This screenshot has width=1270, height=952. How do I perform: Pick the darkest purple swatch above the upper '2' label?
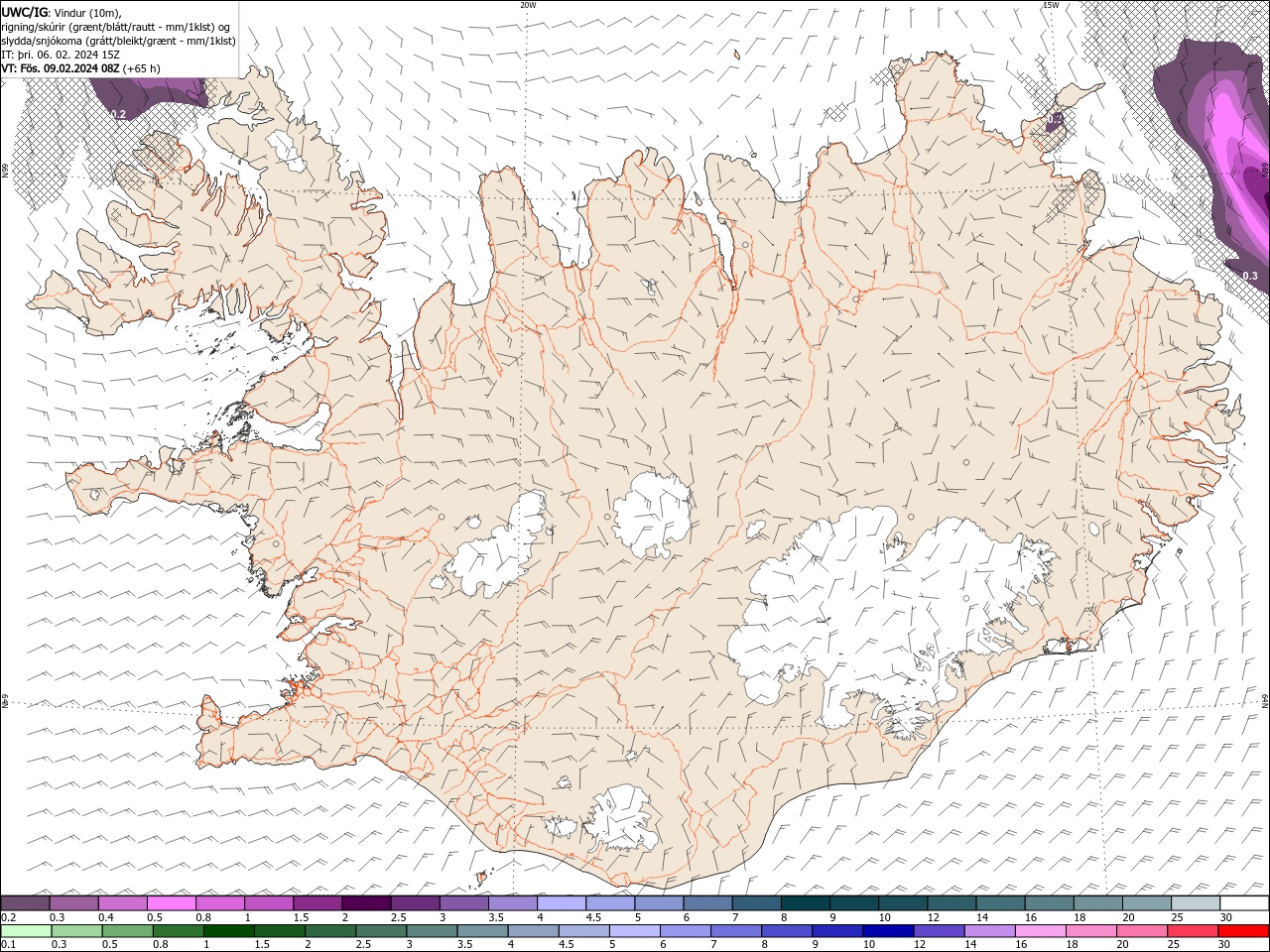(366, 903)
